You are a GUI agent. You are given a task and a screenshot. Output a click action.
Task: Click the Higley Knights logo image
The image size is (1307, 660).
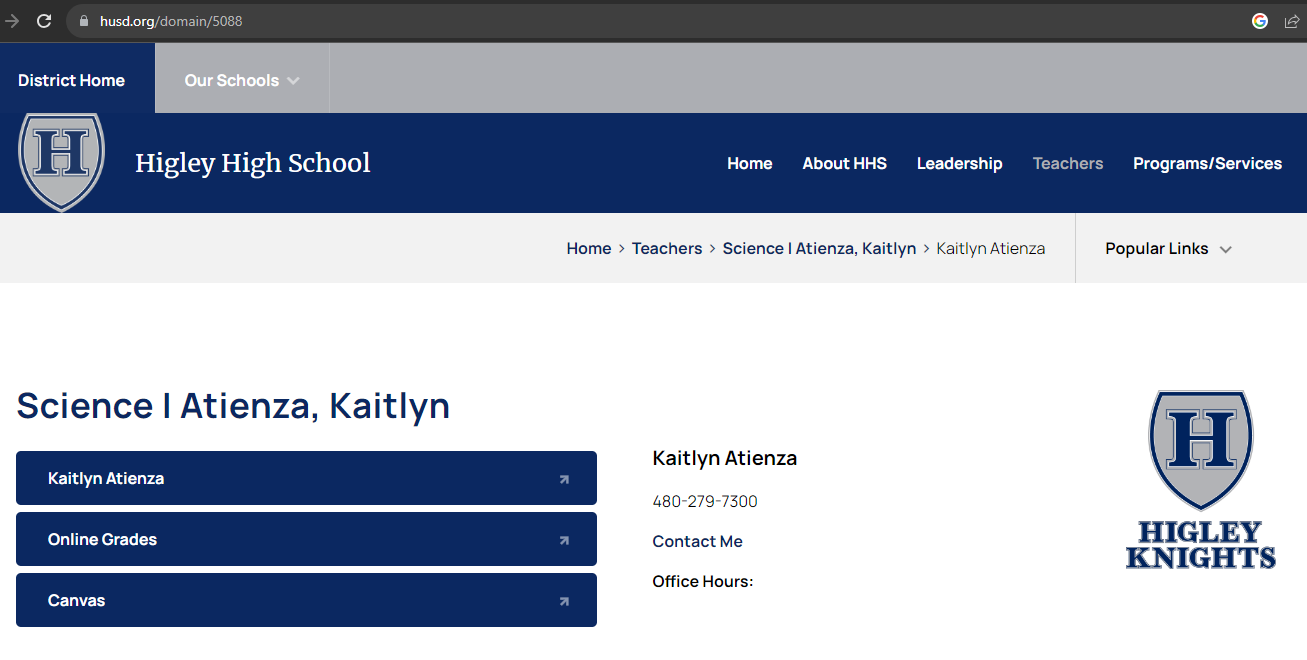click(x=1201, y=480)
